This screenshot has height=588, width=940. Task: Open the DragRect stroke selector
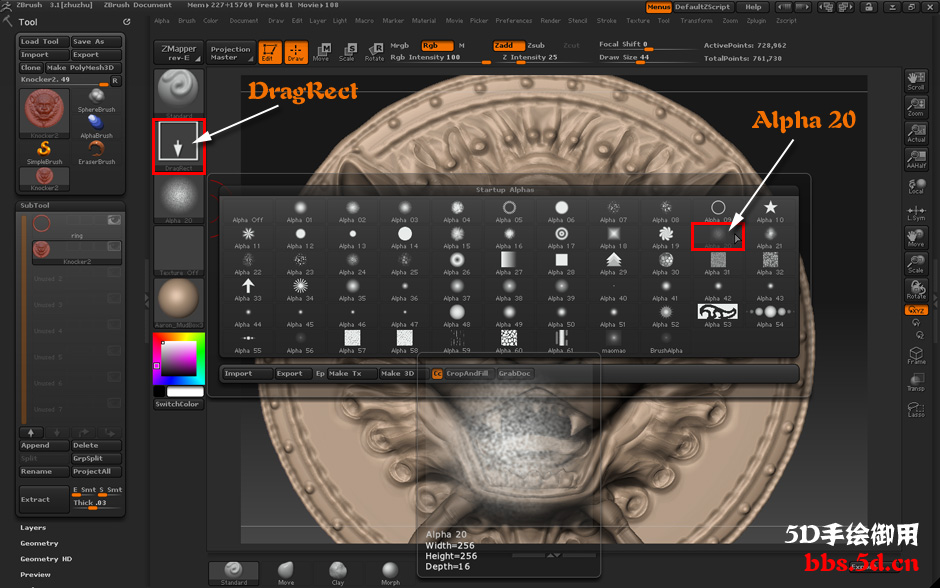[178, 145]
